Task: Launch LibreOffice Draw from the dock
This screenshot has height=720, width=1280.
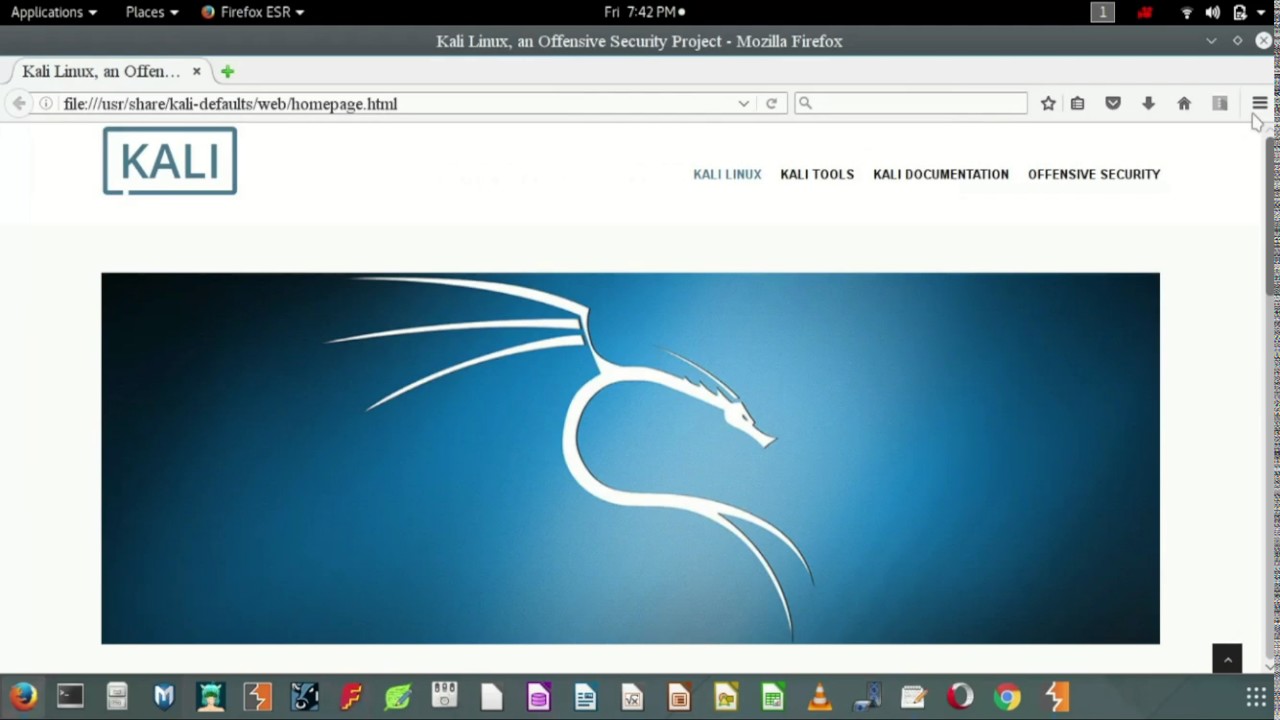Action: 726,696
